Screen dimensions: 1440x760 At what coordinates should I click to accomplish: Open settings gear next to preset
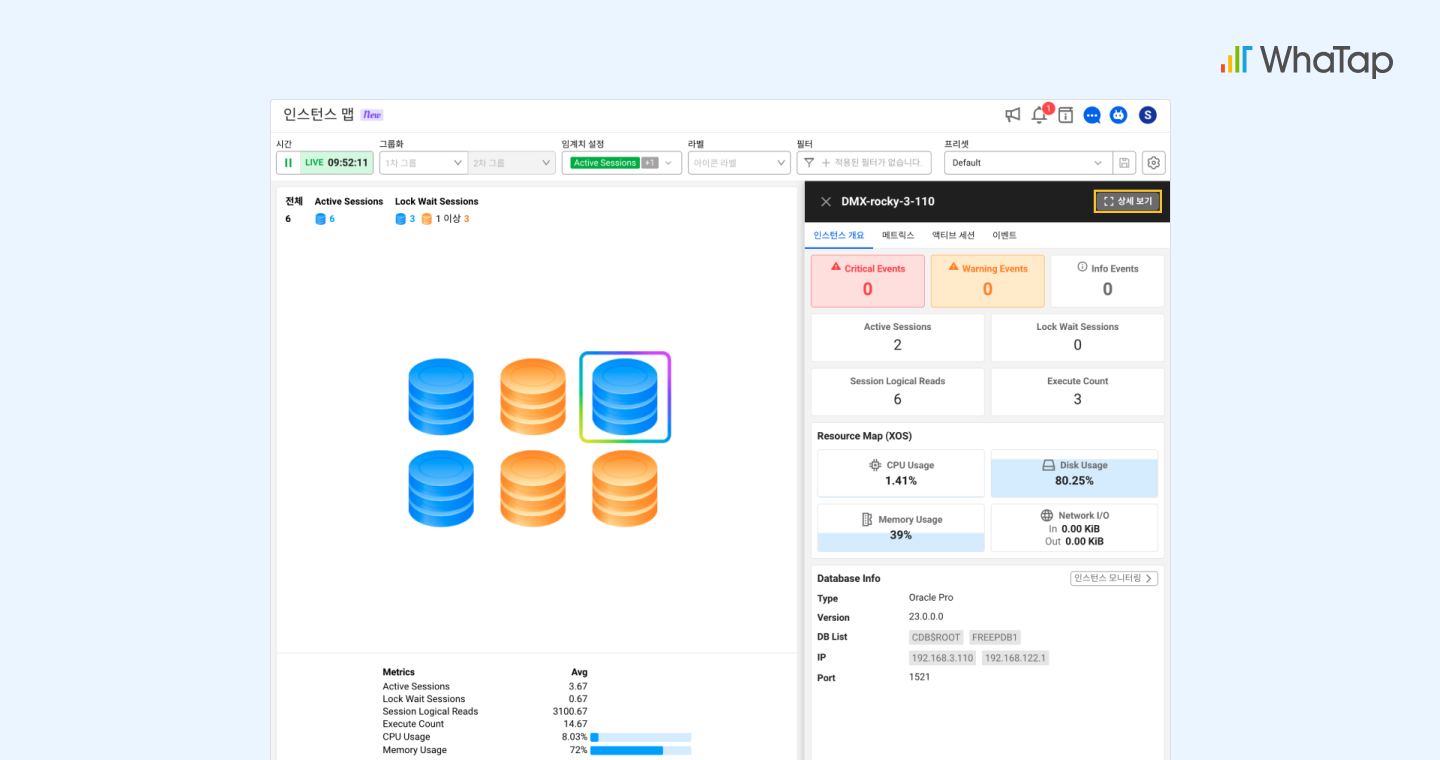[x=1153, y=163]
